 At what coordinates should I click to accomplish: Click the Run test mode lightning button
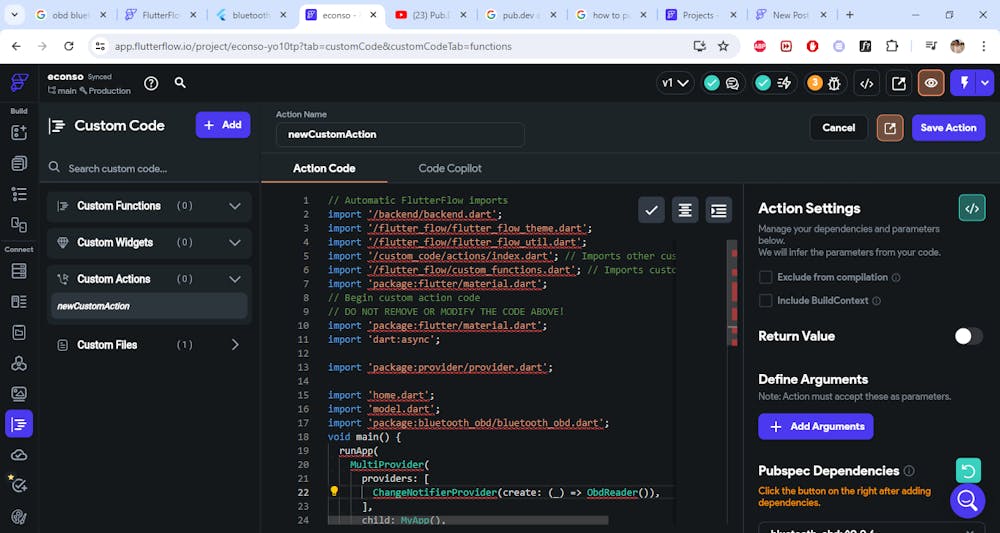[964, 83]
